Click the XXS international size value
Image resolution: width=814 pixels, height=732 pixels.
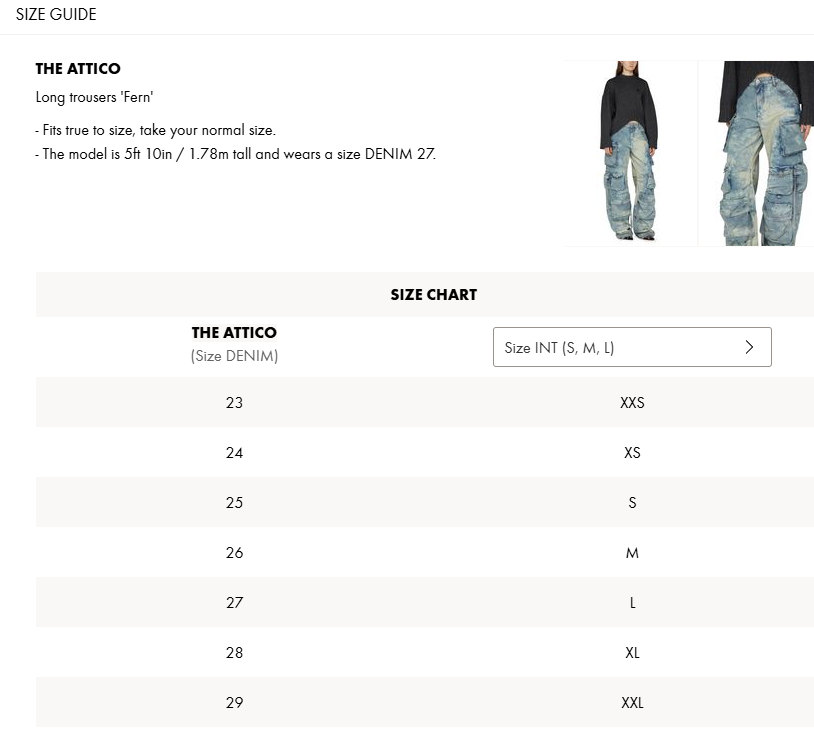[632, 403]
